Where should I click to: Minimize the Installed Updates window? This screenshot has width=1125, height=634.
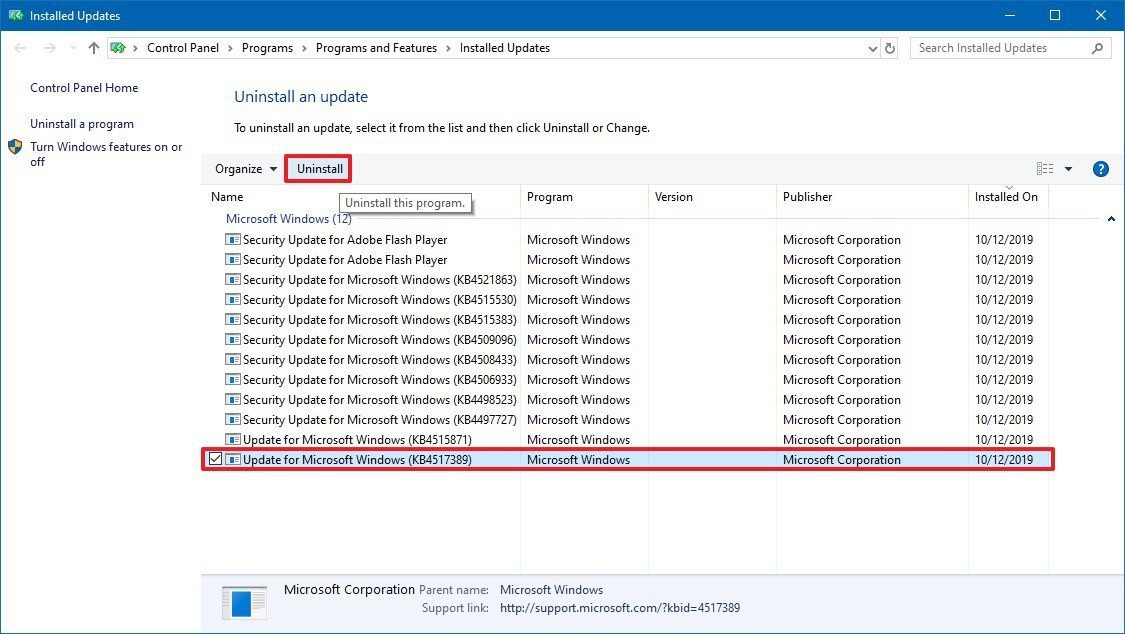coord(1009,15)
